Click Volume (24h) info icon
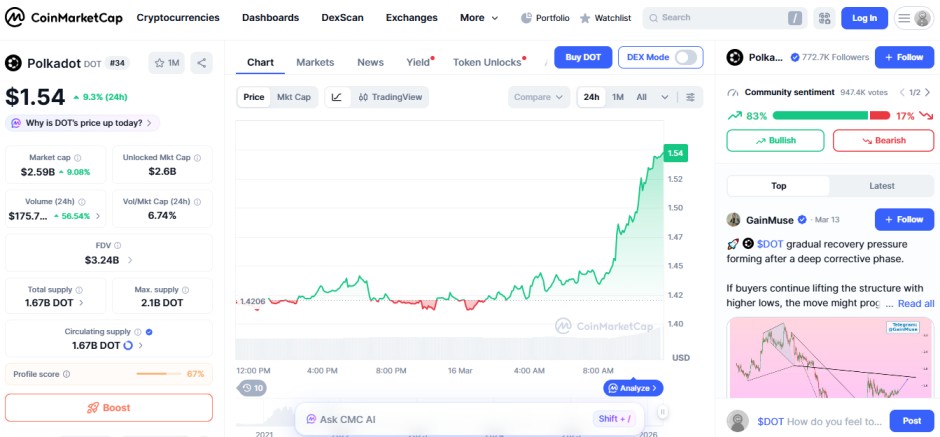940x437 pixels. (x=82, y=202)
